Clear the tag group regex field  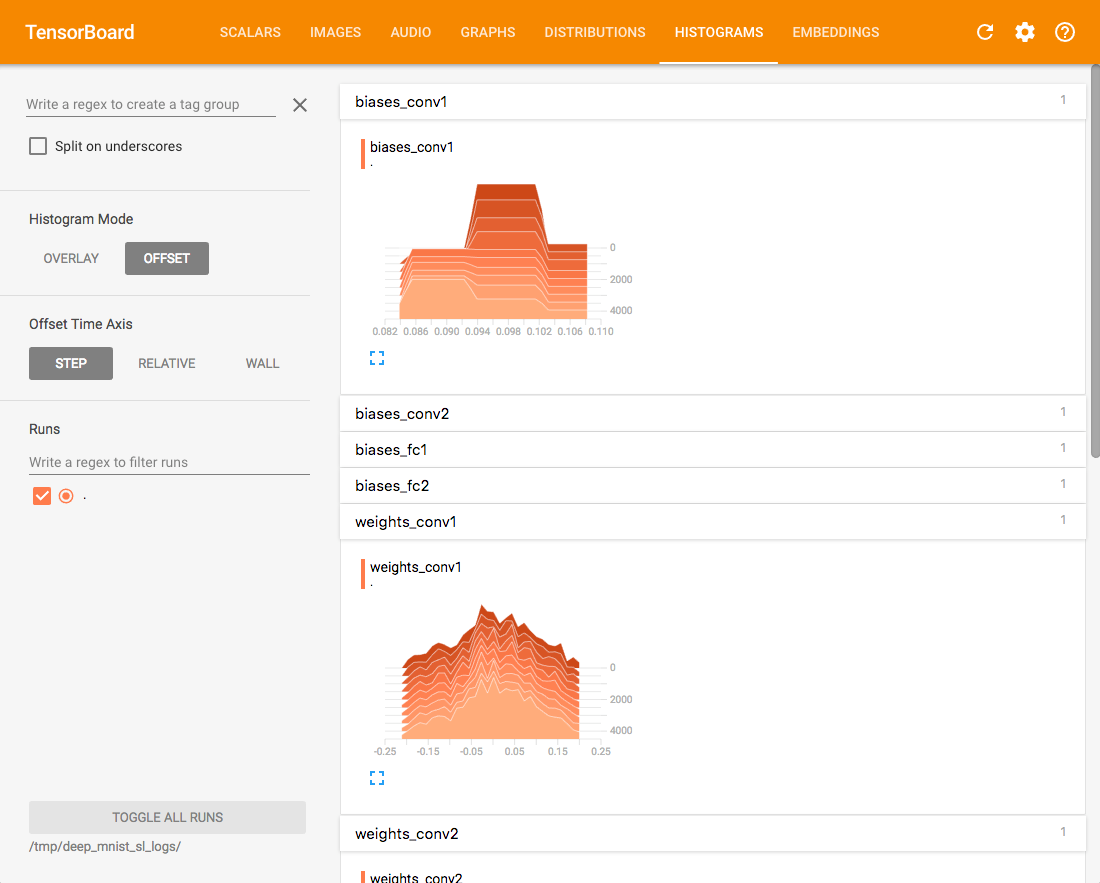pyautogui.click(x=299, y=104)
